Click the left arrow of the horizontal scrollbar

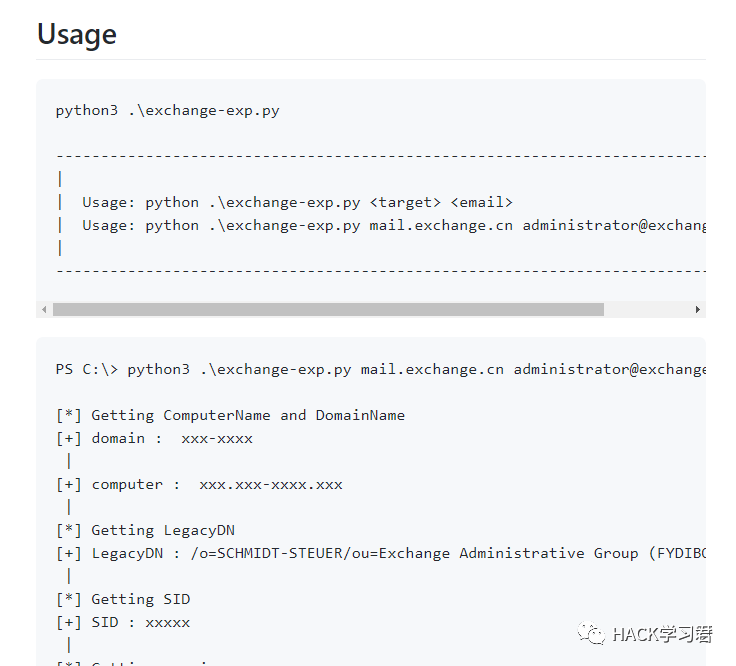point(44,309)
